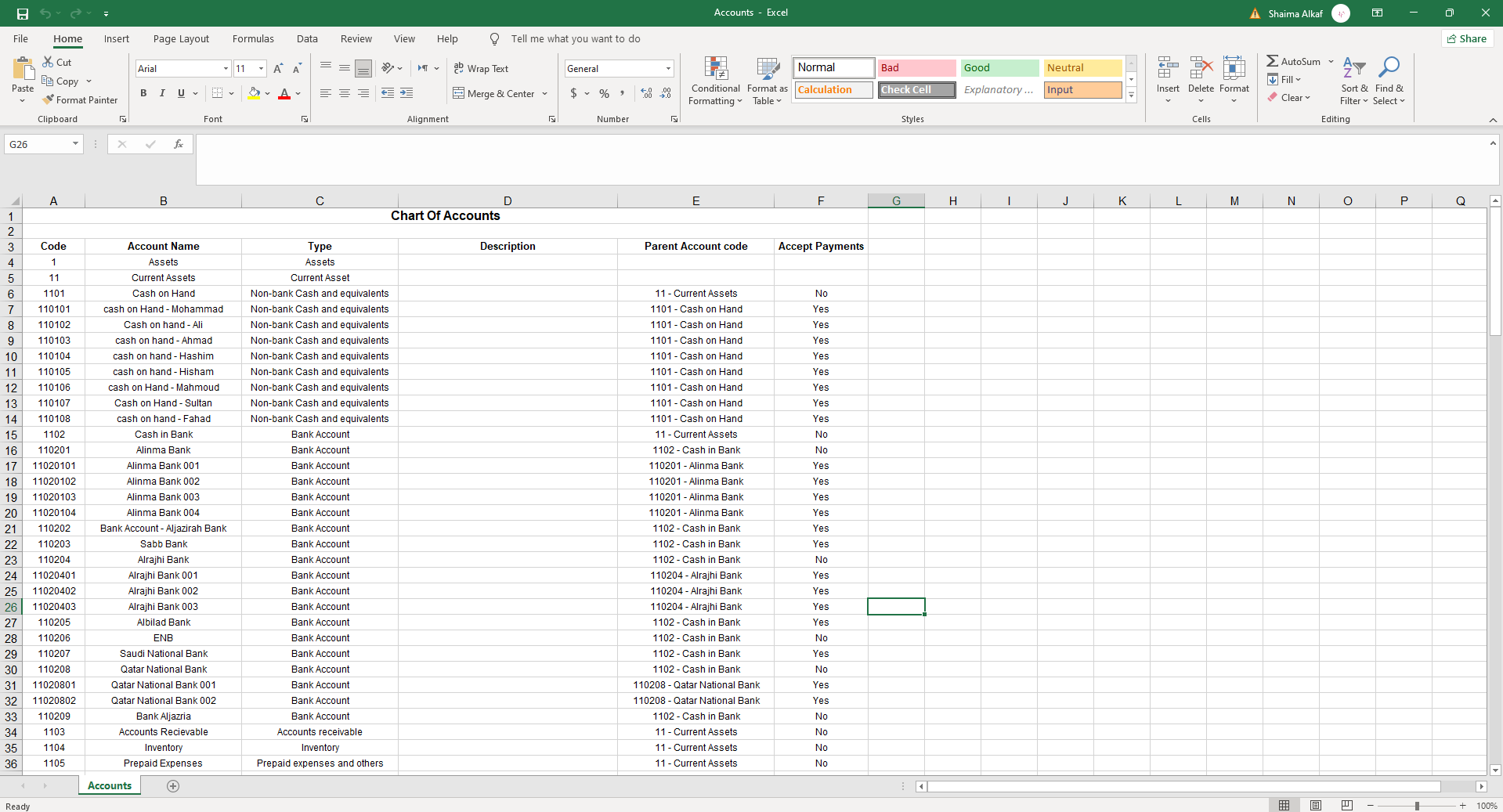Viewport: 1503px width, 812px height.
Task: Click the Save icon in title bar
Action: pyautogui.click(x=23, y=13)
